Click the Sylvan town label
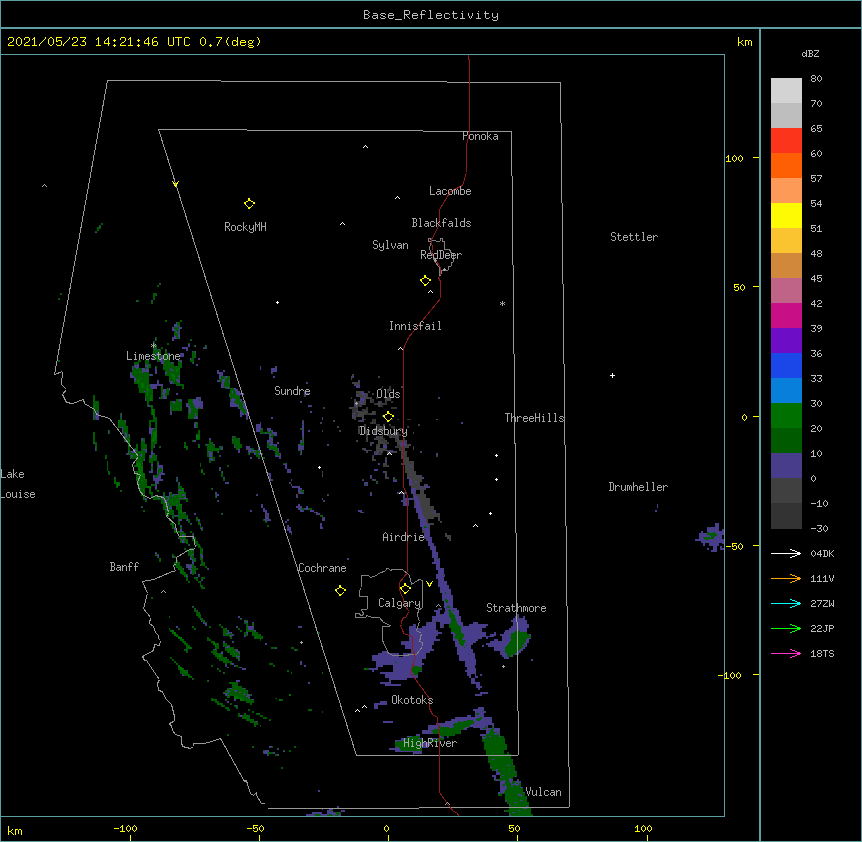Viewport: 862px width, 842px height. (390, 245)
